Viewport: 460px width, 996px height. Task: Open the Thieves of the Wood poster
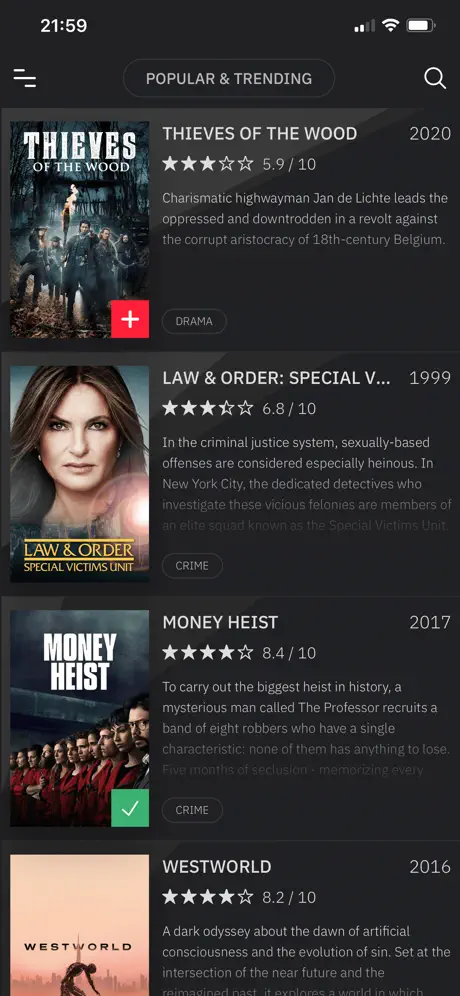click(79, 230)
